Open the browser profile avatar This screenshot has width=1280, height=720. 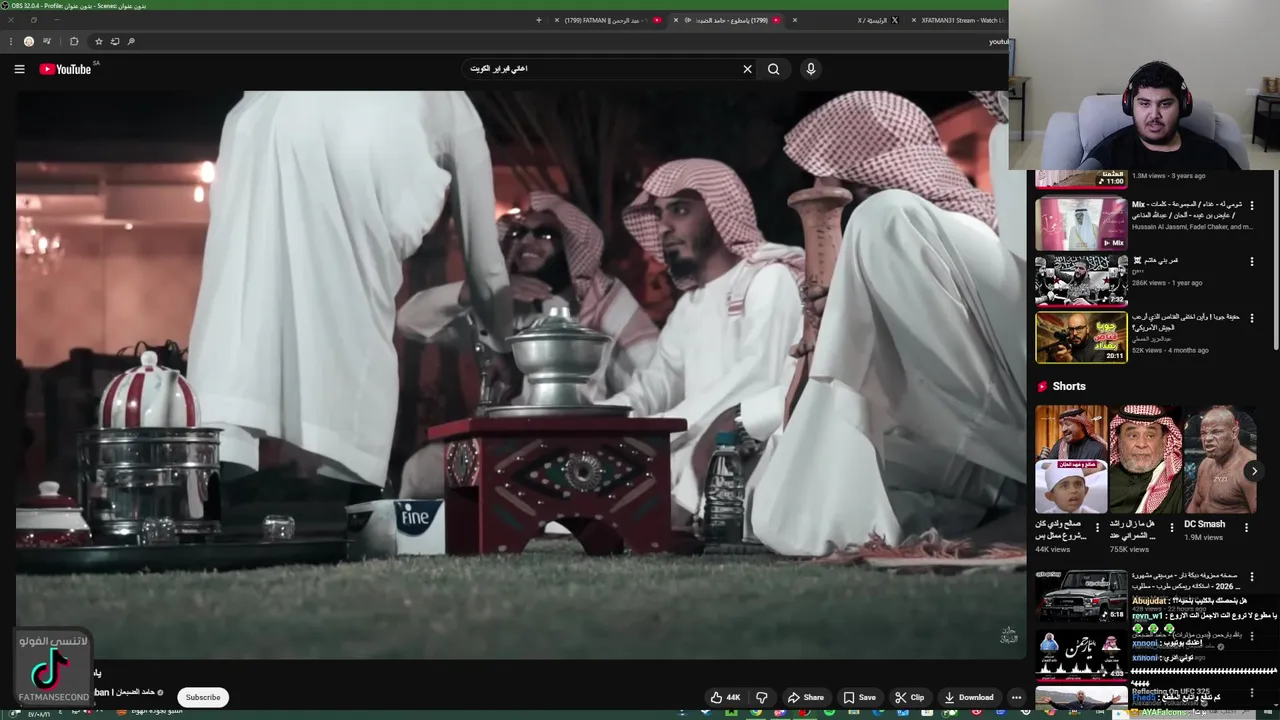(29, 41)
